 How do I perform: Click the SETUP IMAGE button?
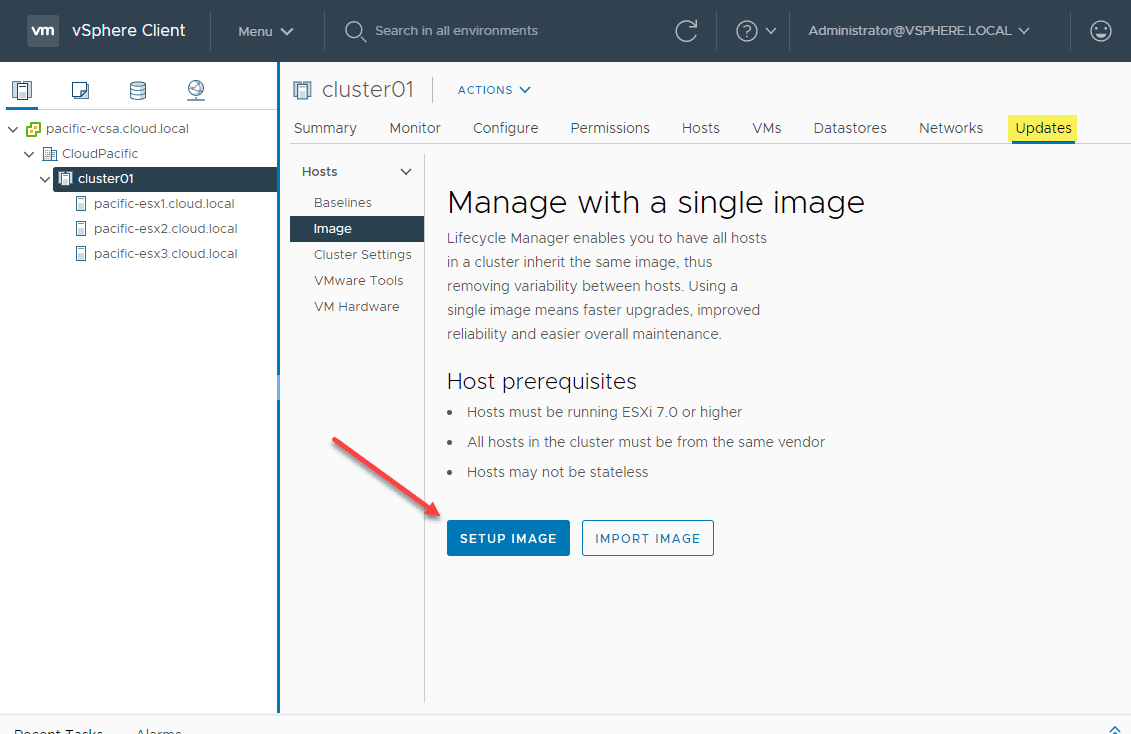(x=508, y=538)
